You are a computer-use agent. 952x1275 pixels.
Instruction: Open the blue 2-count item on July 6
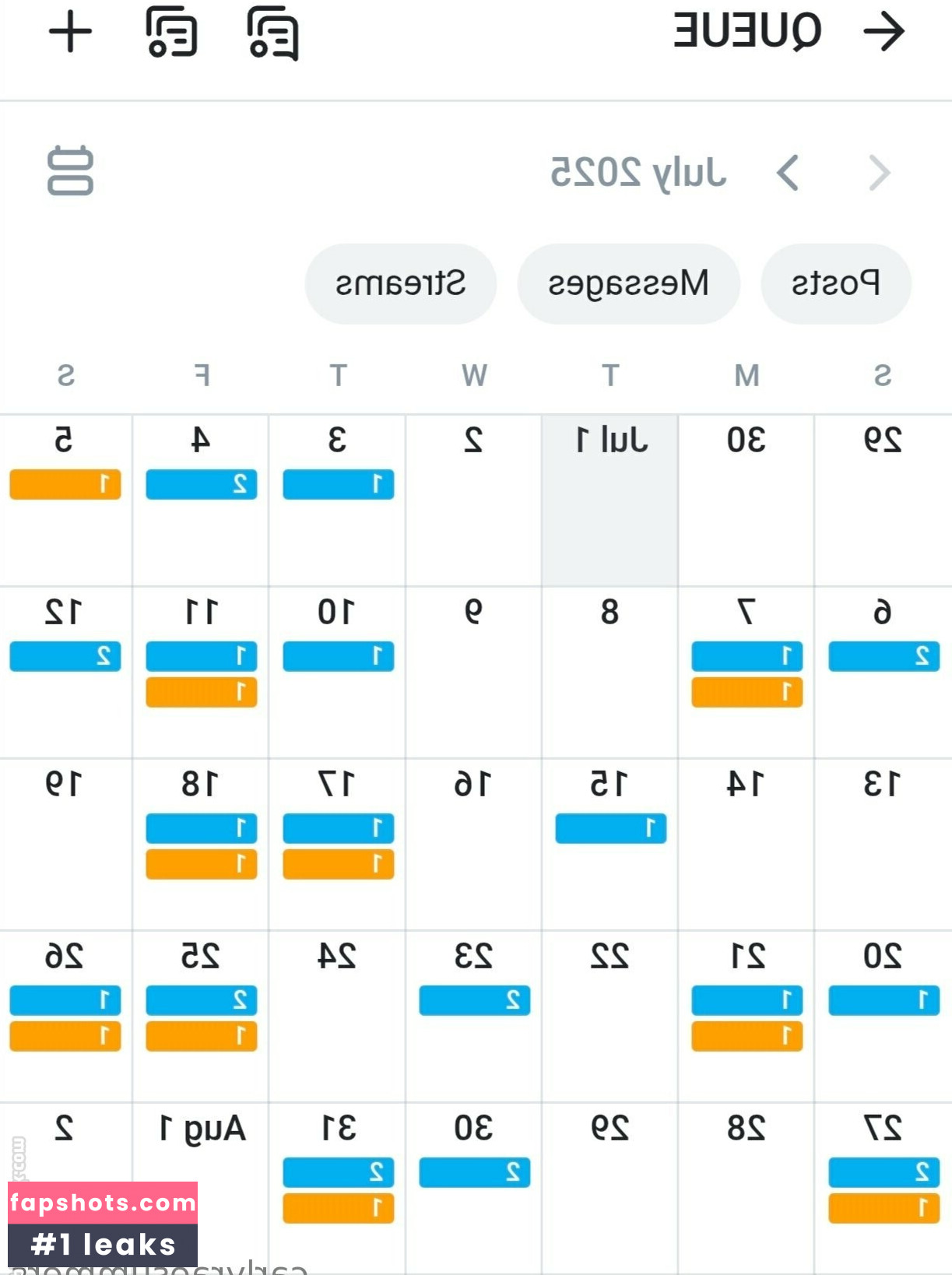pos(884,656)
